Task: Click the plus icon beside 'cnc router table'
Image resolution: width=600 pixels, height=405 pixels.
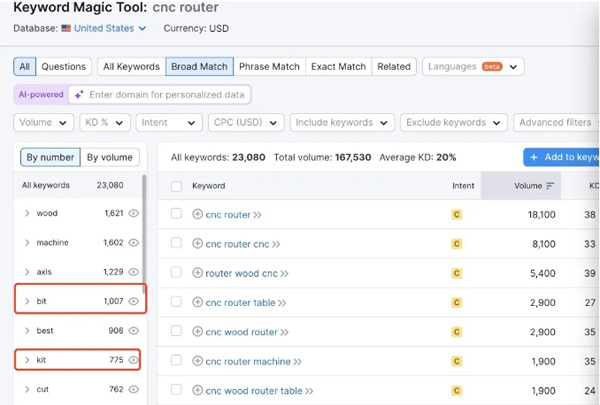Action: click(197, 302)
